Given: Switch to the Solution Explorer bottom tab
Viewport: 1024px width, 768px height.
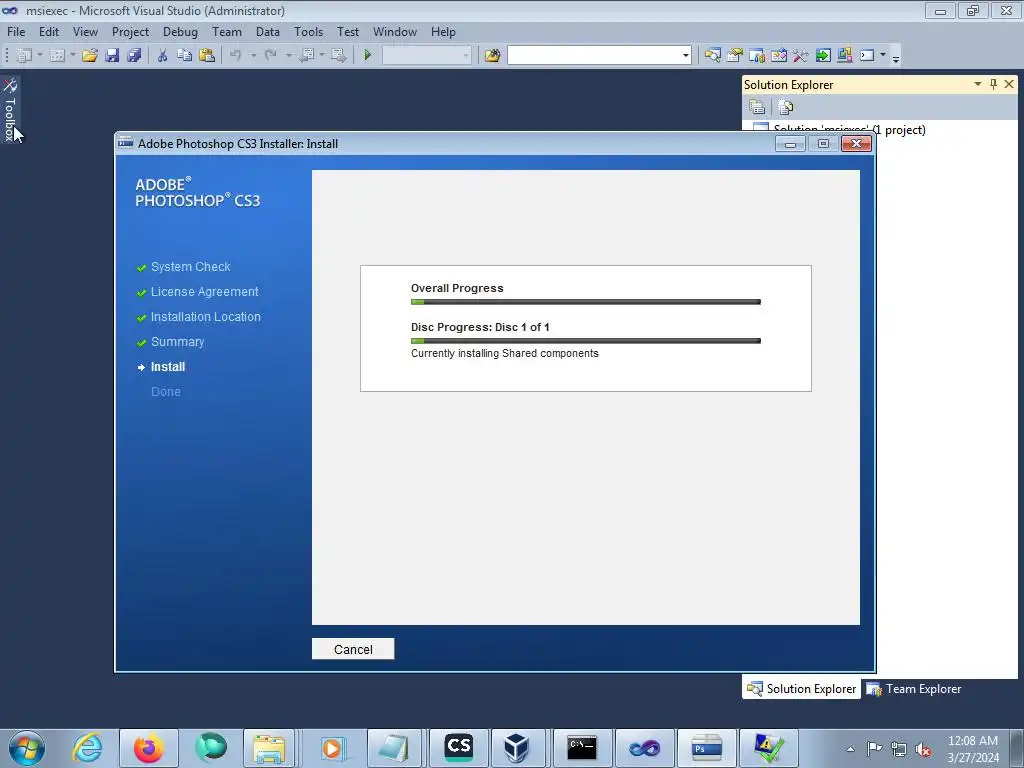Looking at the screenshot, I should click(x=801, y=689).
